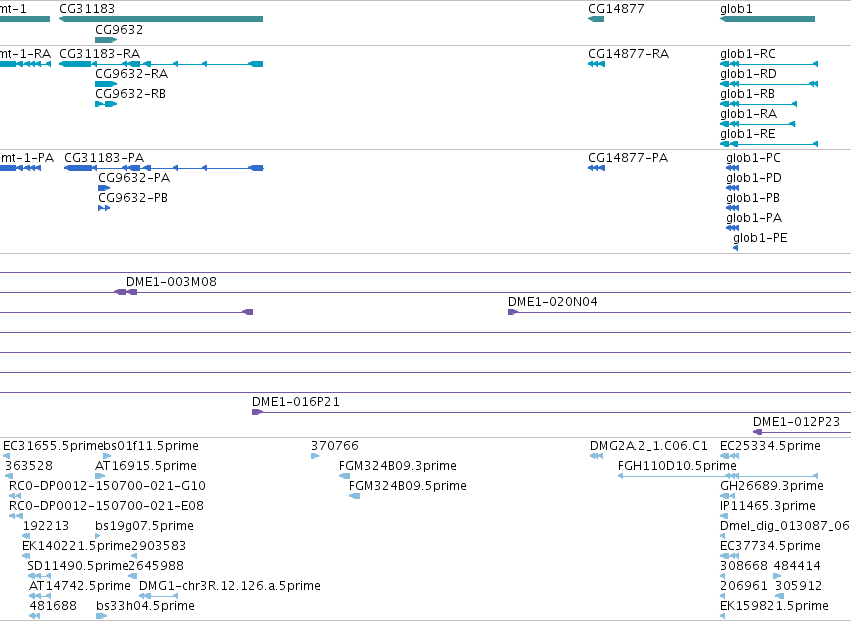Click the FGM324B09.5prime EST glyph
Image resolution: width=851 pixels, height=621 pixels.
[354, 496]
